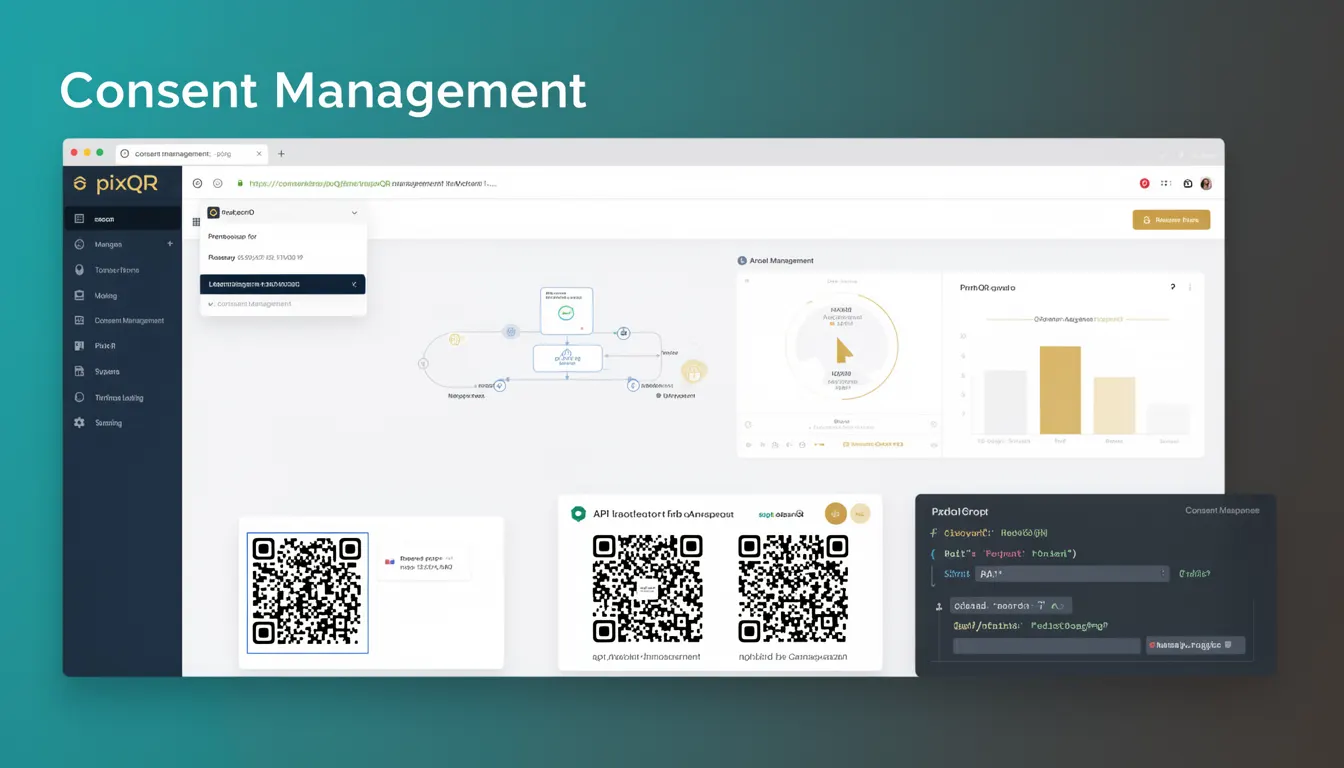This screenshot has height=768, width=1344.
Task: Click the pale gold circle on API card
Action: [860, 514]
